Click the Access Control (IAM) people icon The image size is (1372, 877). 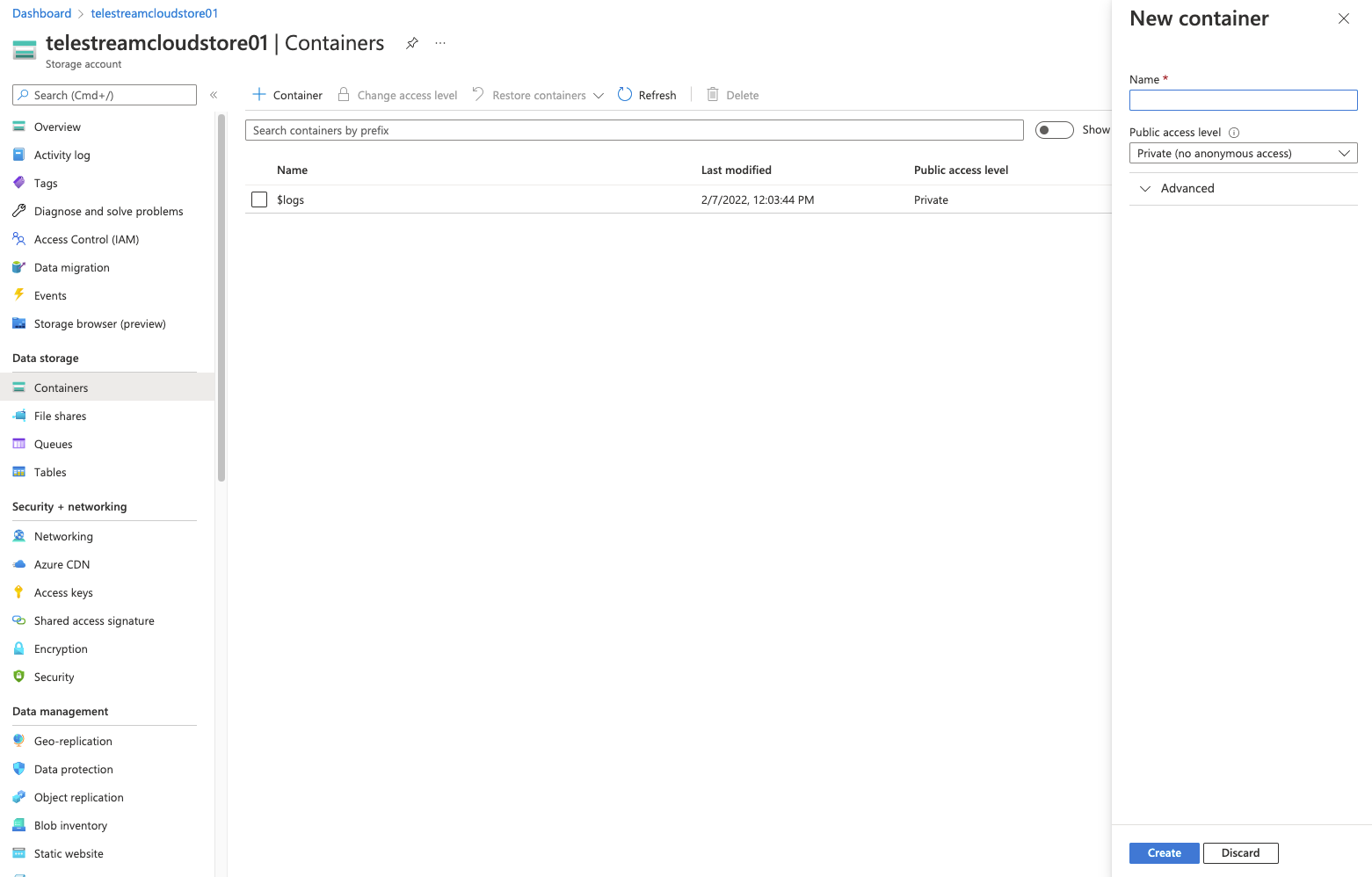point(18,239)
